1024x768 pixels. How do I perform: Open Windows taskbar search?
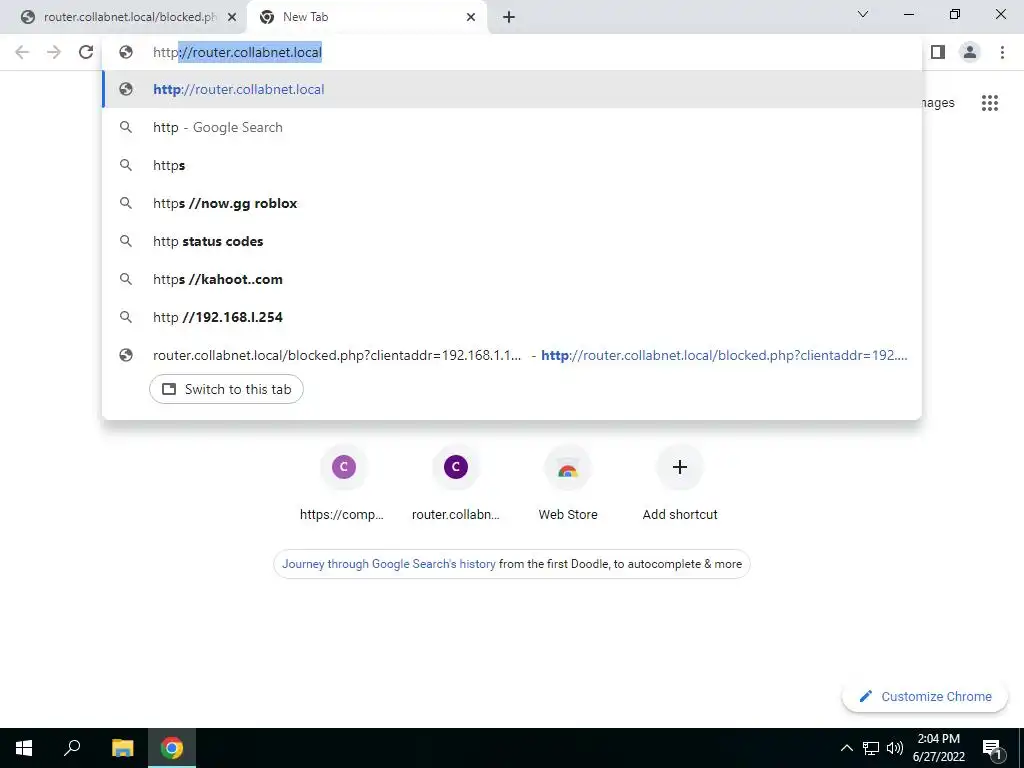(x=72, y=748)
